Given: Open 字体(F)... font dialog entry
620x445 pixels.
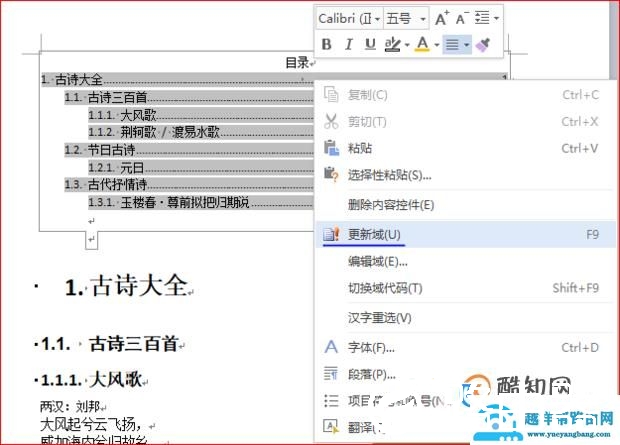Looking at the screenshot, I should tap(465, 347).
